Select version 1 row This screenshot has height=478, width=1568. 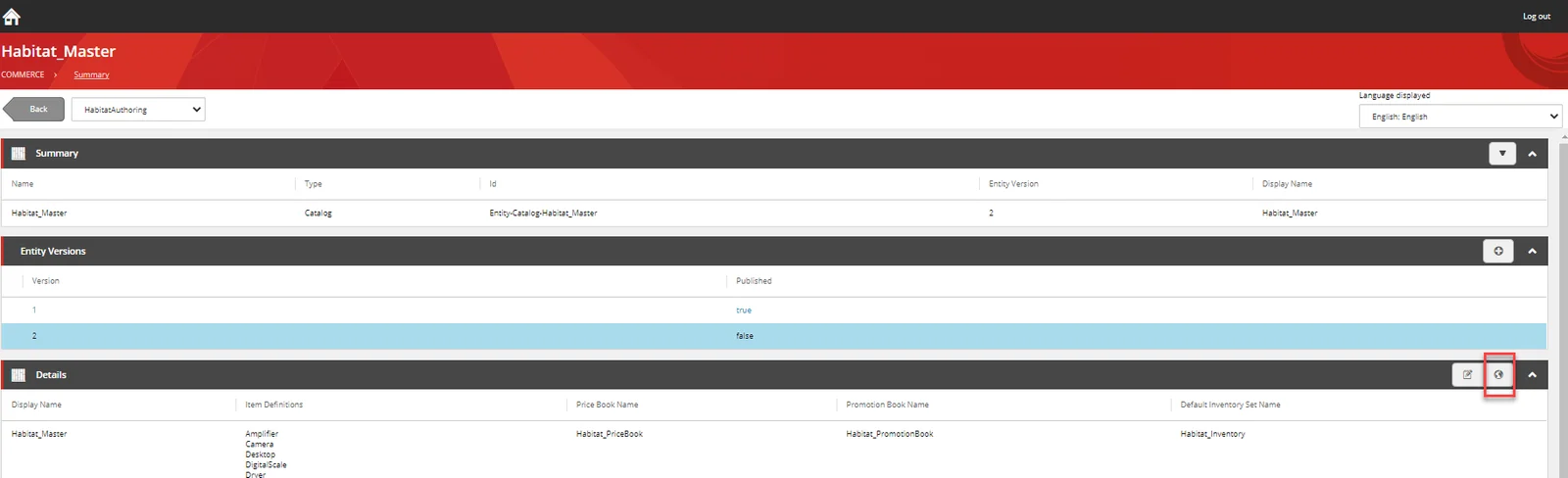point(774,311)
